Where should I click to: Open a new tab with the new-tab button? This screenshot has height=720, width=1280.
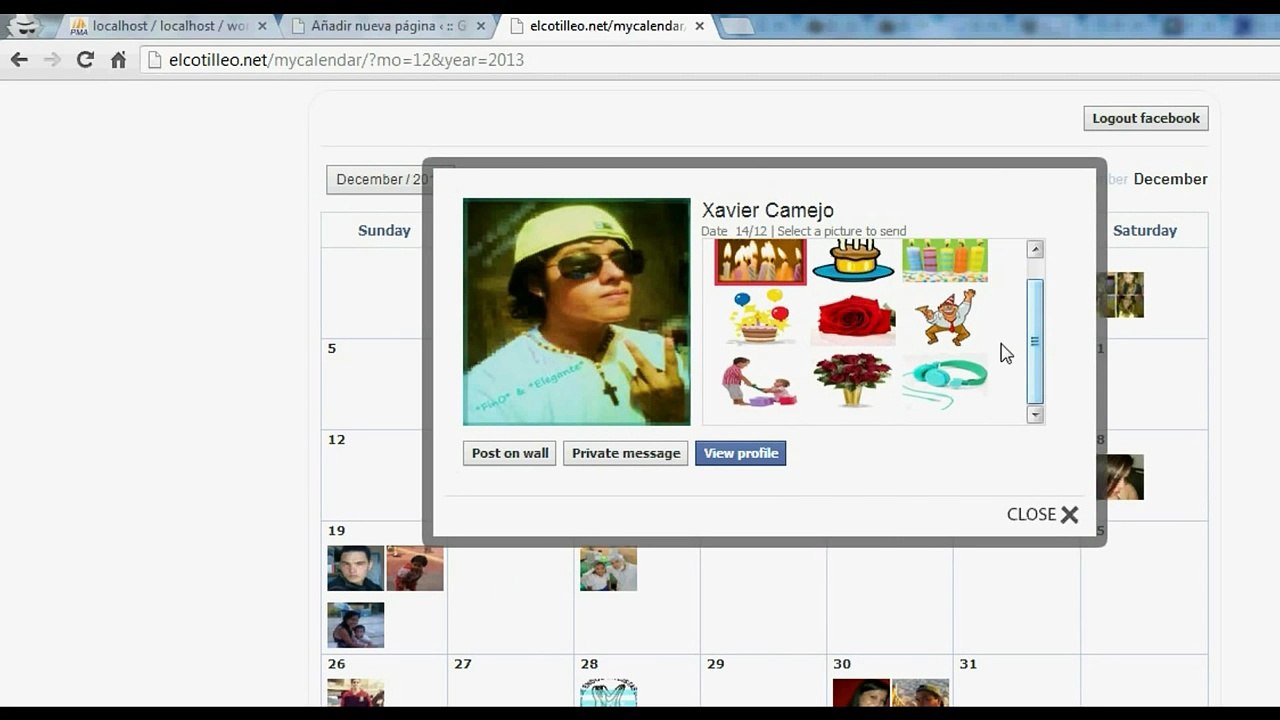click(737, 27)
